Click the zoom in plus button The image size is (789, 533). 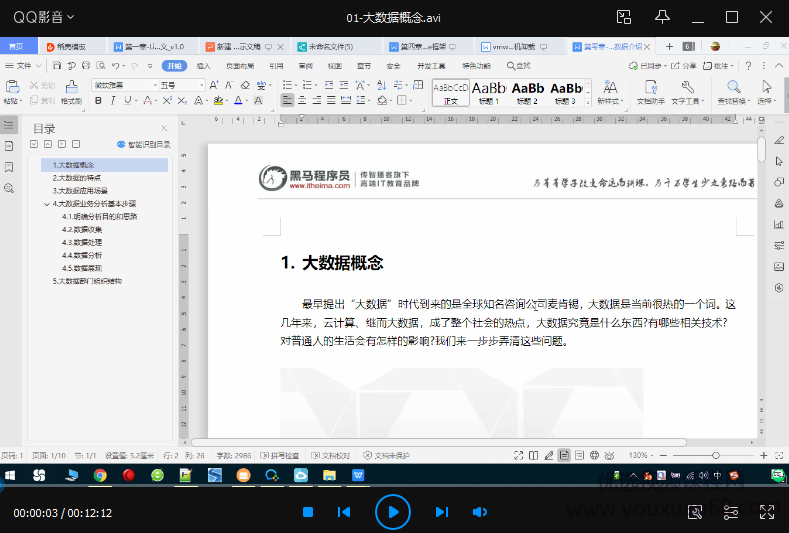coord(763,455)
